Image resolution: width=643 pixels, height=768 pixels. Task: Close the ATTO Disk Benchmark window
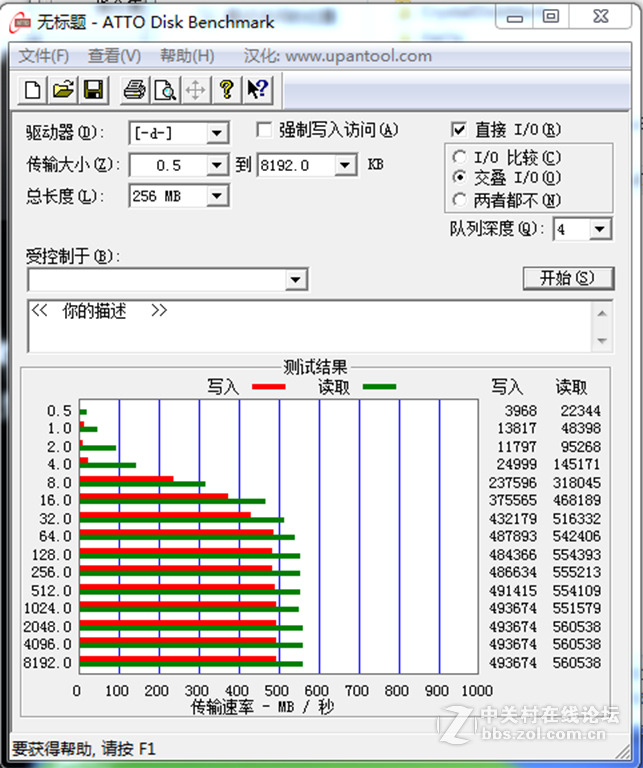(600, 17)
